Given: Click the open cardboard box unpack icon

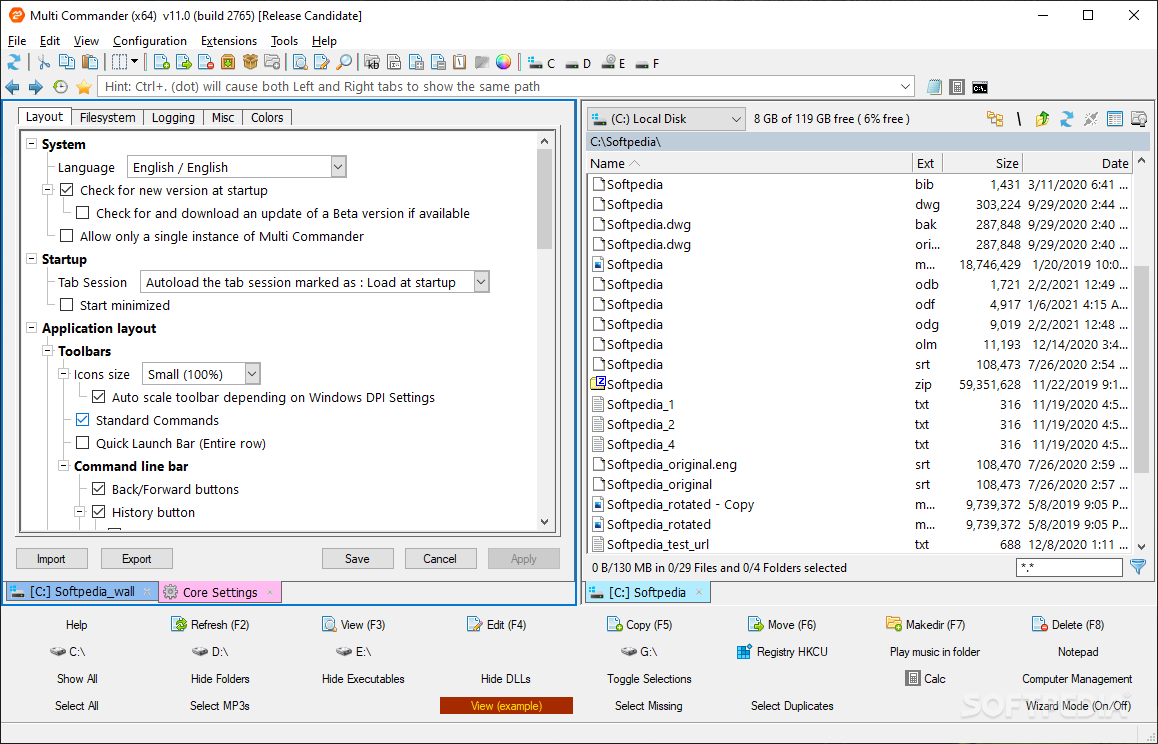Looking at the screenshot, I should click(x=250, y=63).
